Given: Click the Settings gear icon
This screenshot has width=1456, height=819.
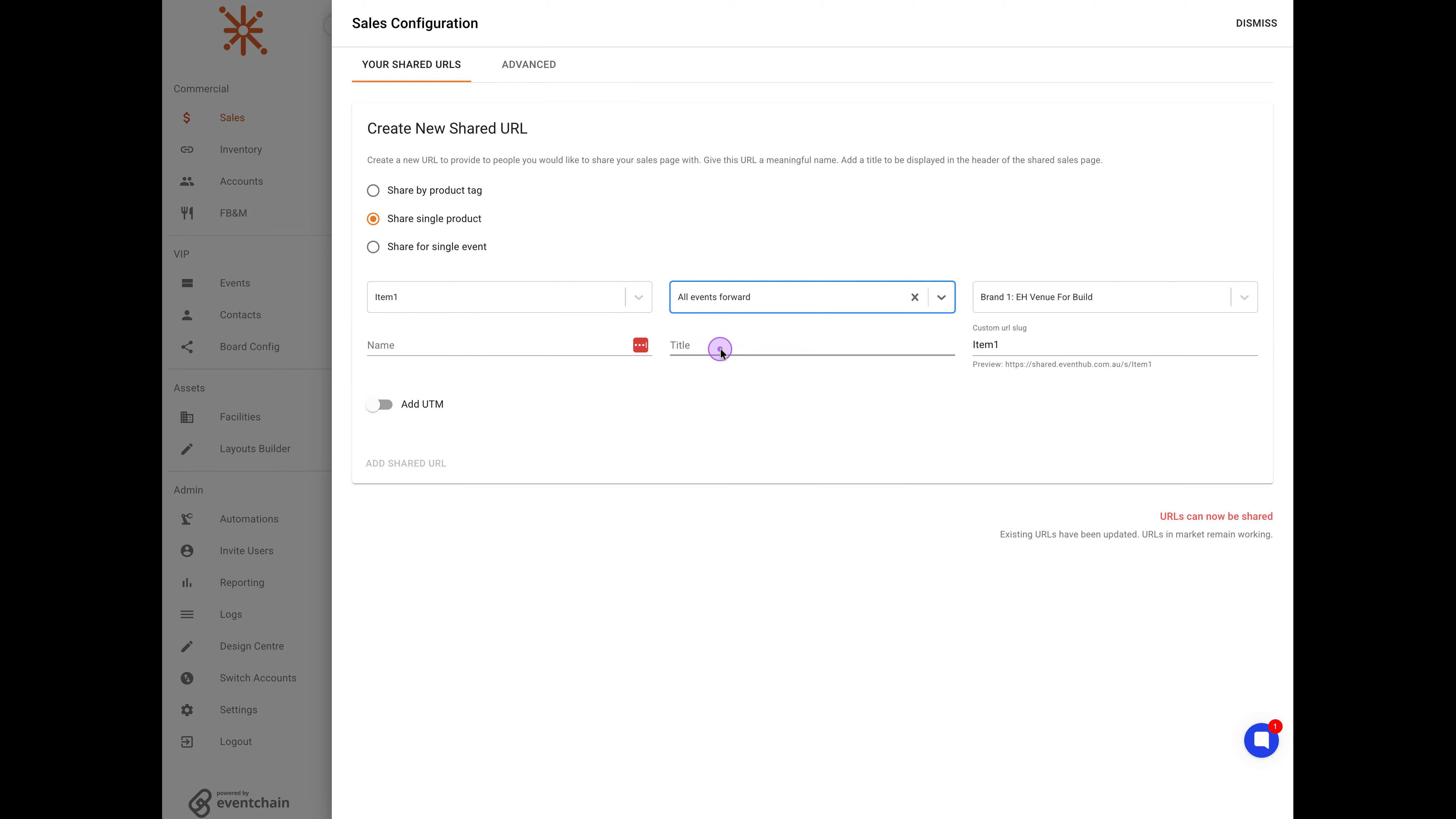Looking at the screenshot, I should (187, 710).
